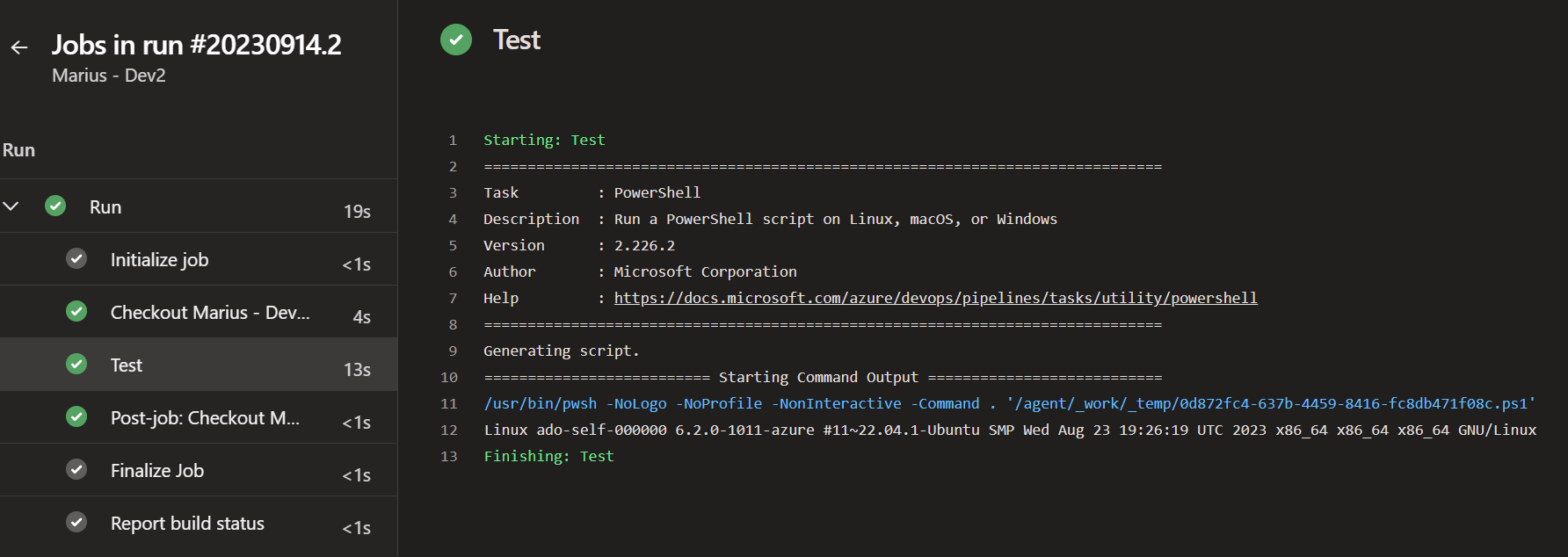Click log line number 11

pos(449,404)
